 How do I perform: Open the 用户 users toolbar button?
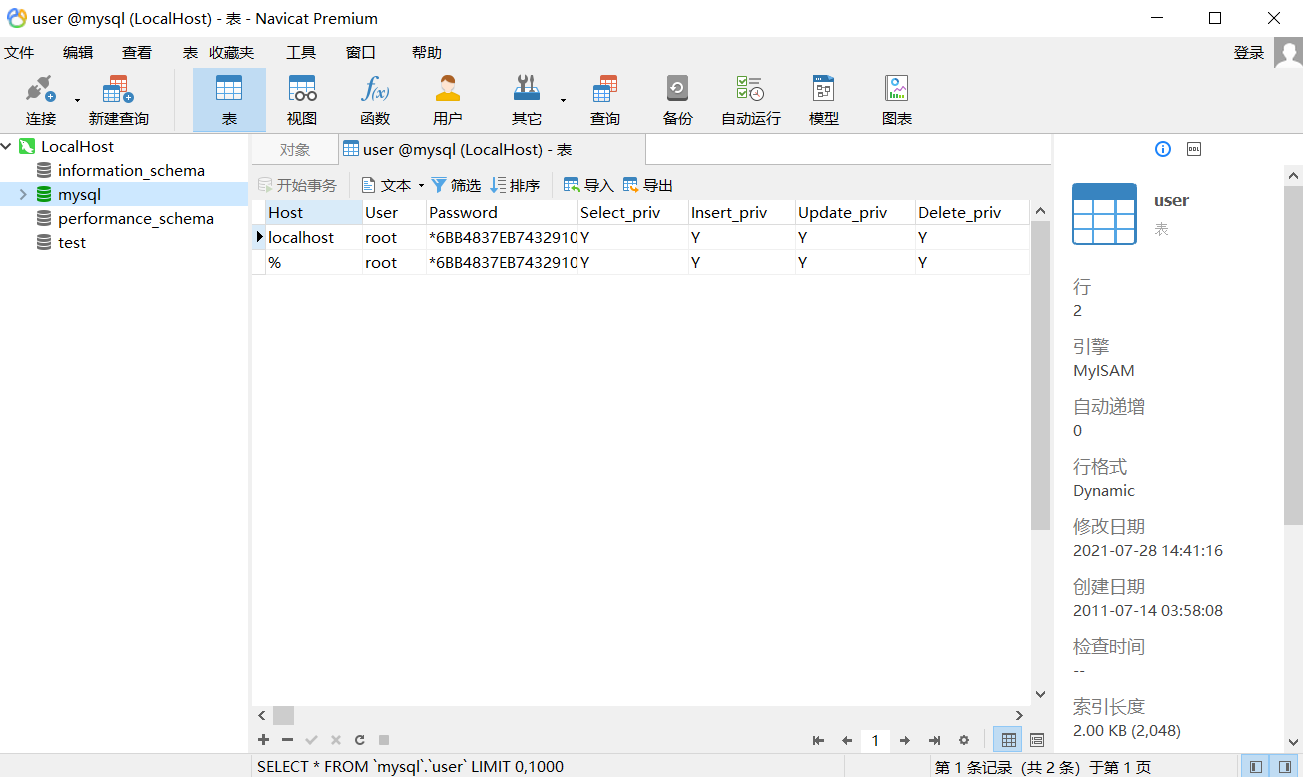(x=448, y=100)
